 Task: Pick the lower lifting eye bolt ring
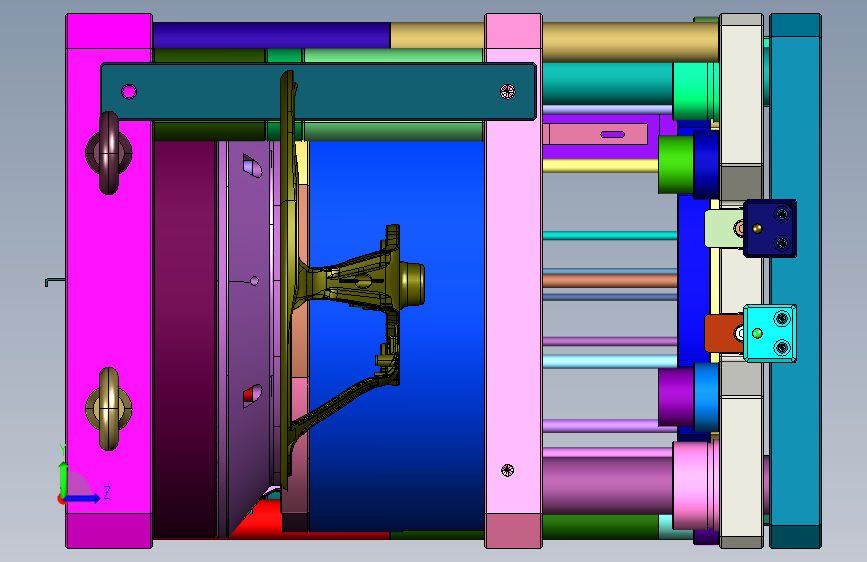click(x=108, y=409)
